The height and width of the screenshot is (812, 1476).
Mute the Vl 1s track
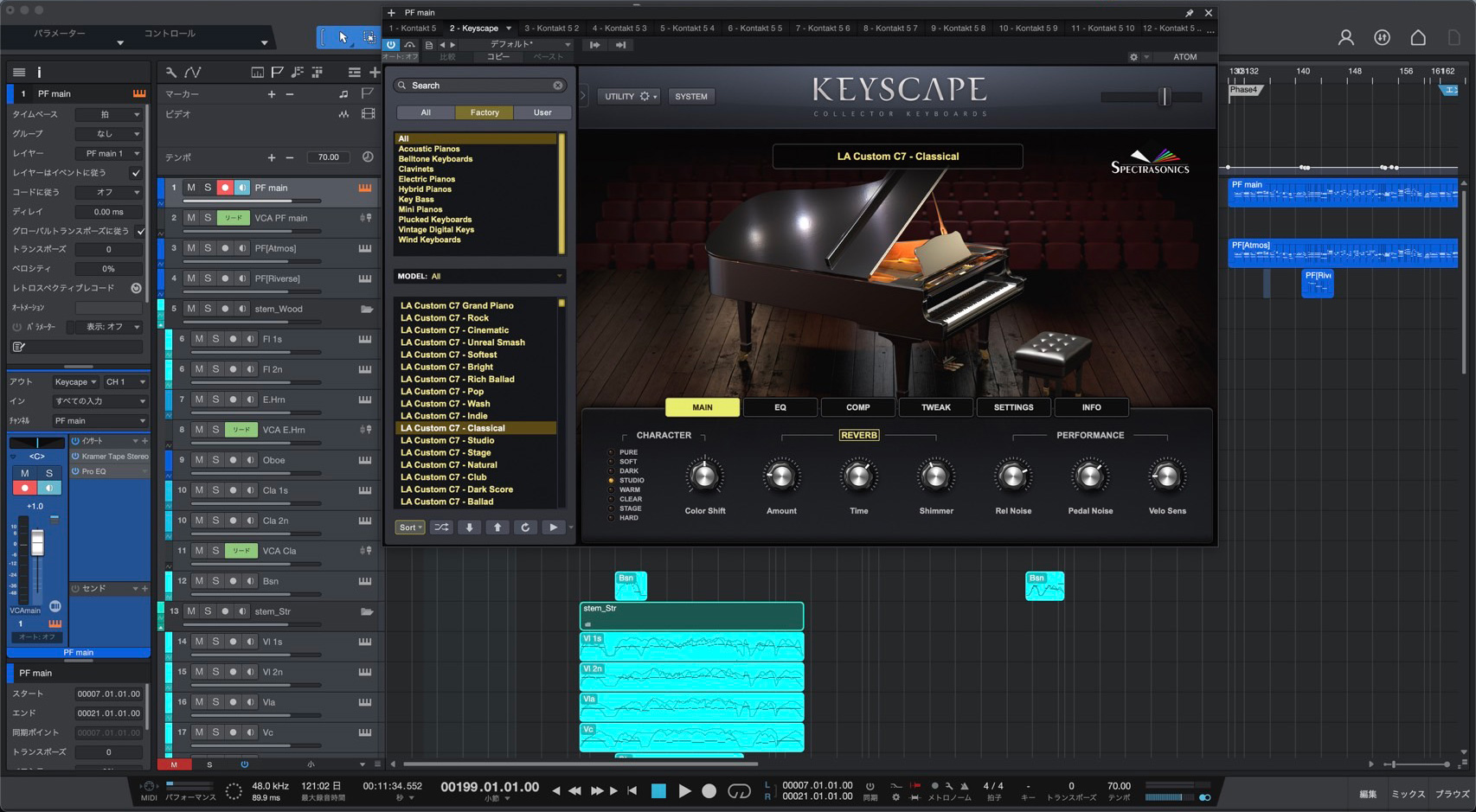pos(199,642)
